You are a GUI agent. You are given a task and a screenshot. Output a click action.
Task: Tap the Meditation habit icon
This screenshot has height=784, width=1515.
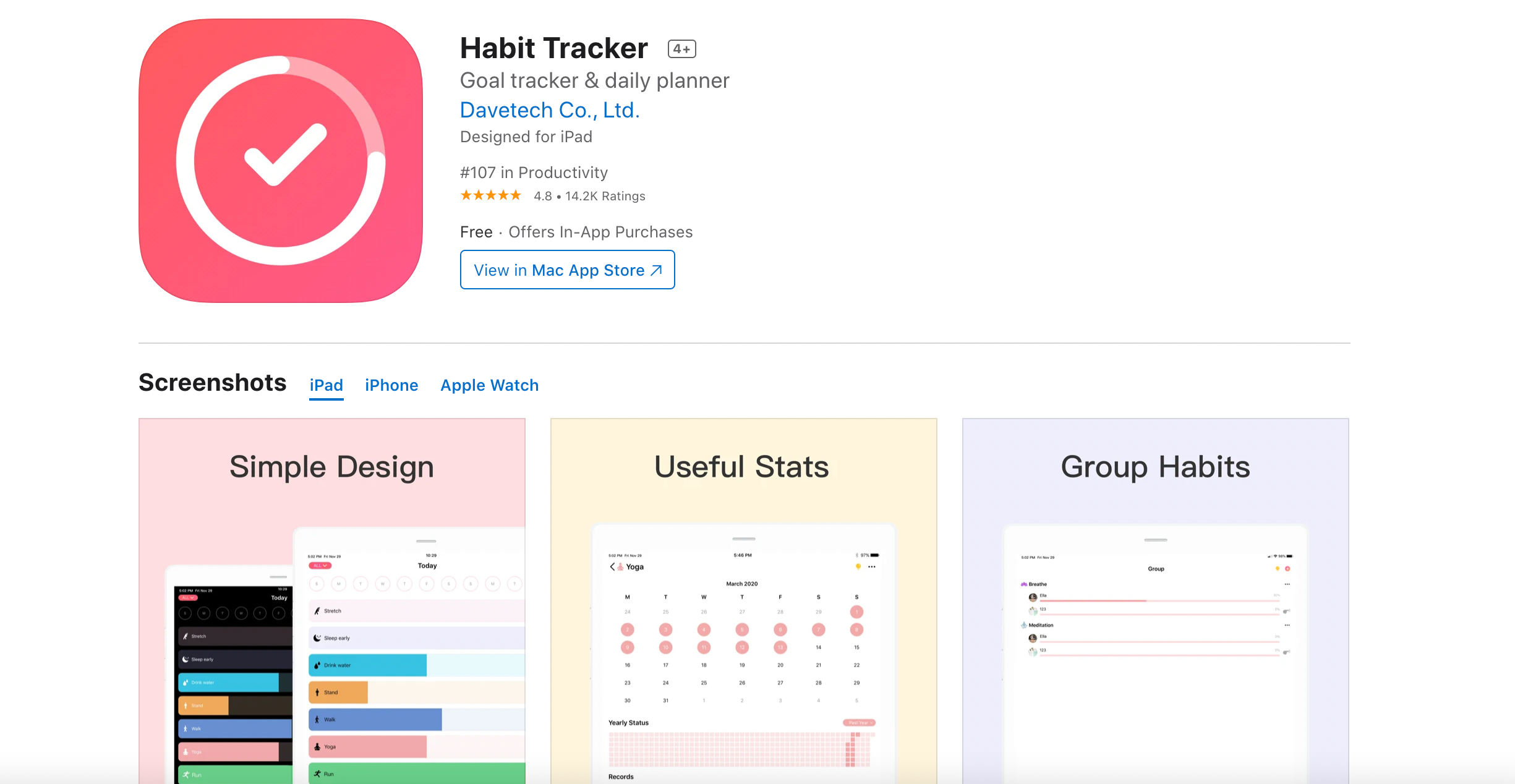[x=1024, y=625]
